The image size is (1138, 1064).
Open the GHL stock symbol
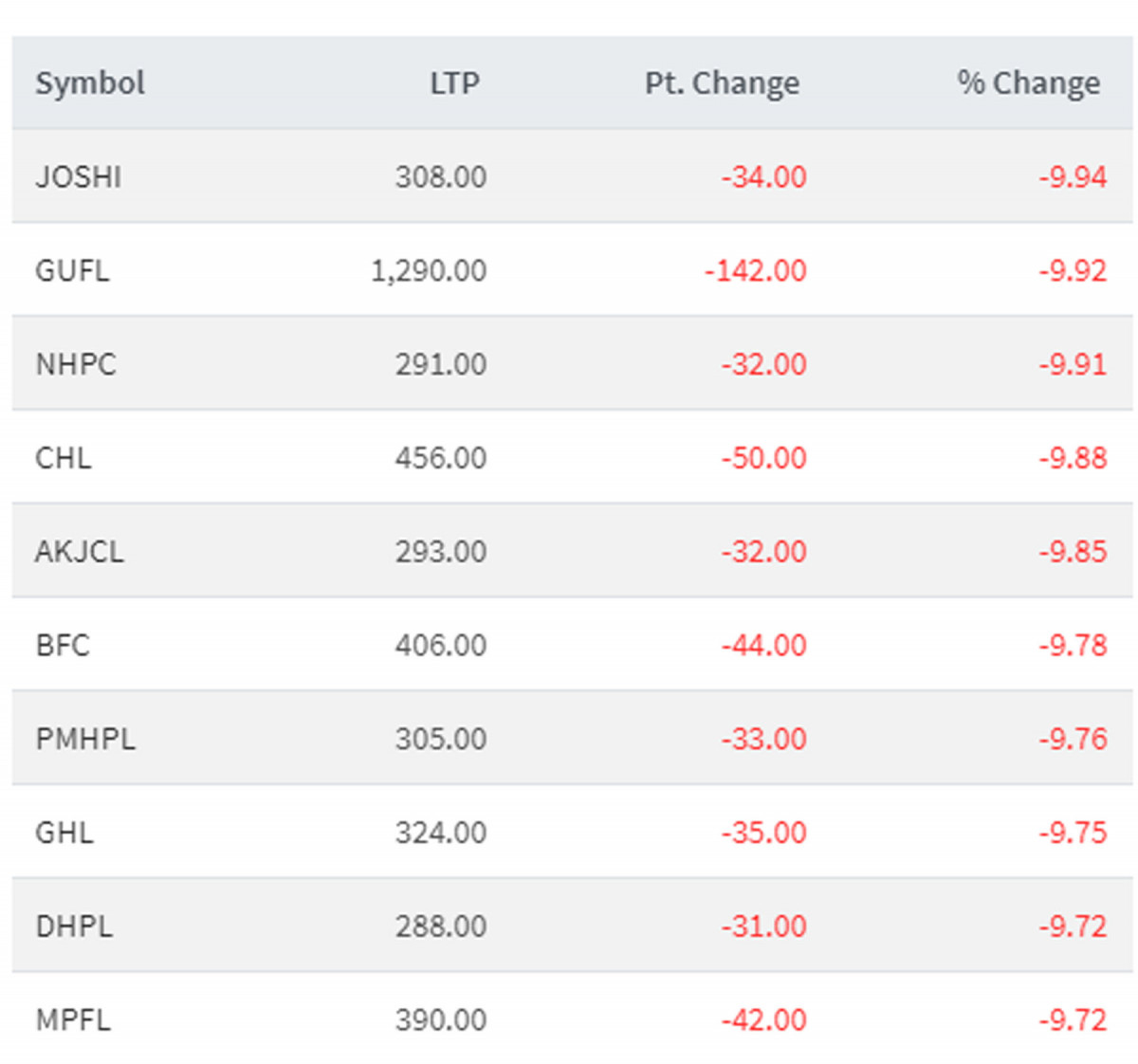click(64, 833)
